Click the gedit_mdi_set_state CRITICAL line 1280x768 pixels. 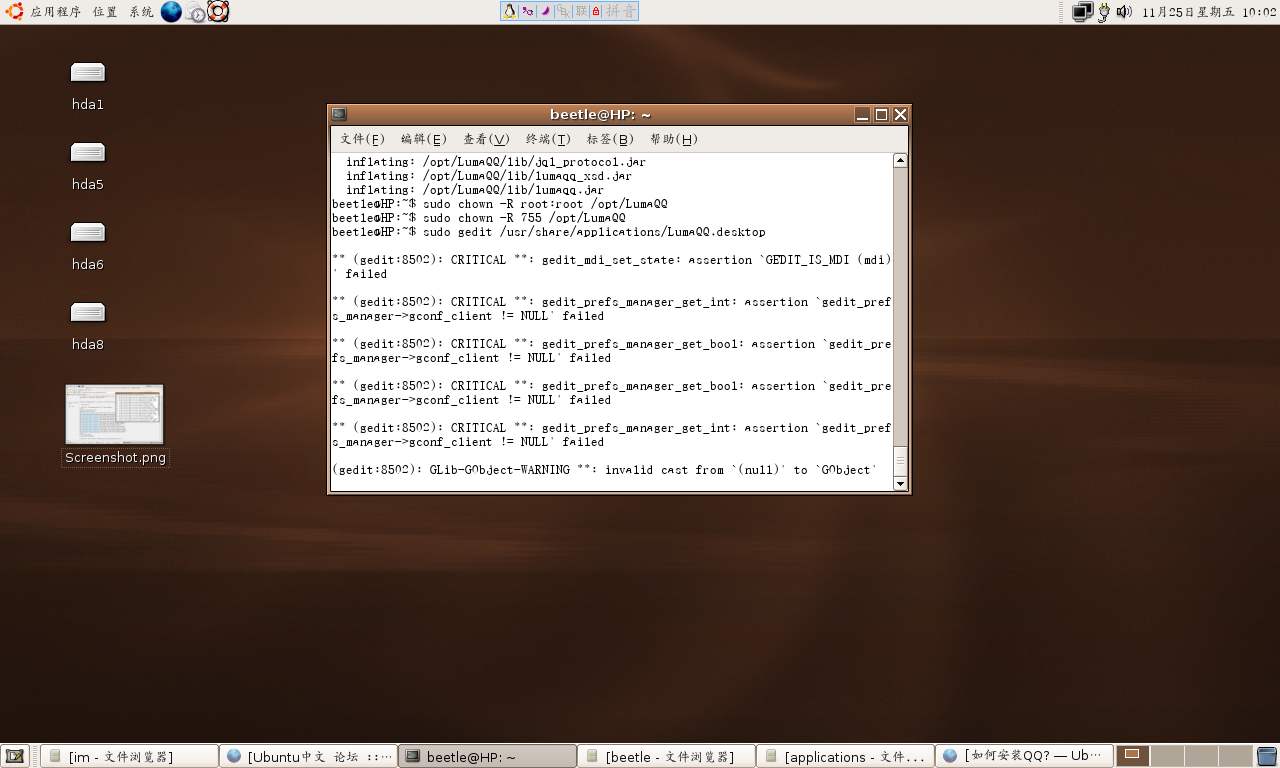click(612, 267)
